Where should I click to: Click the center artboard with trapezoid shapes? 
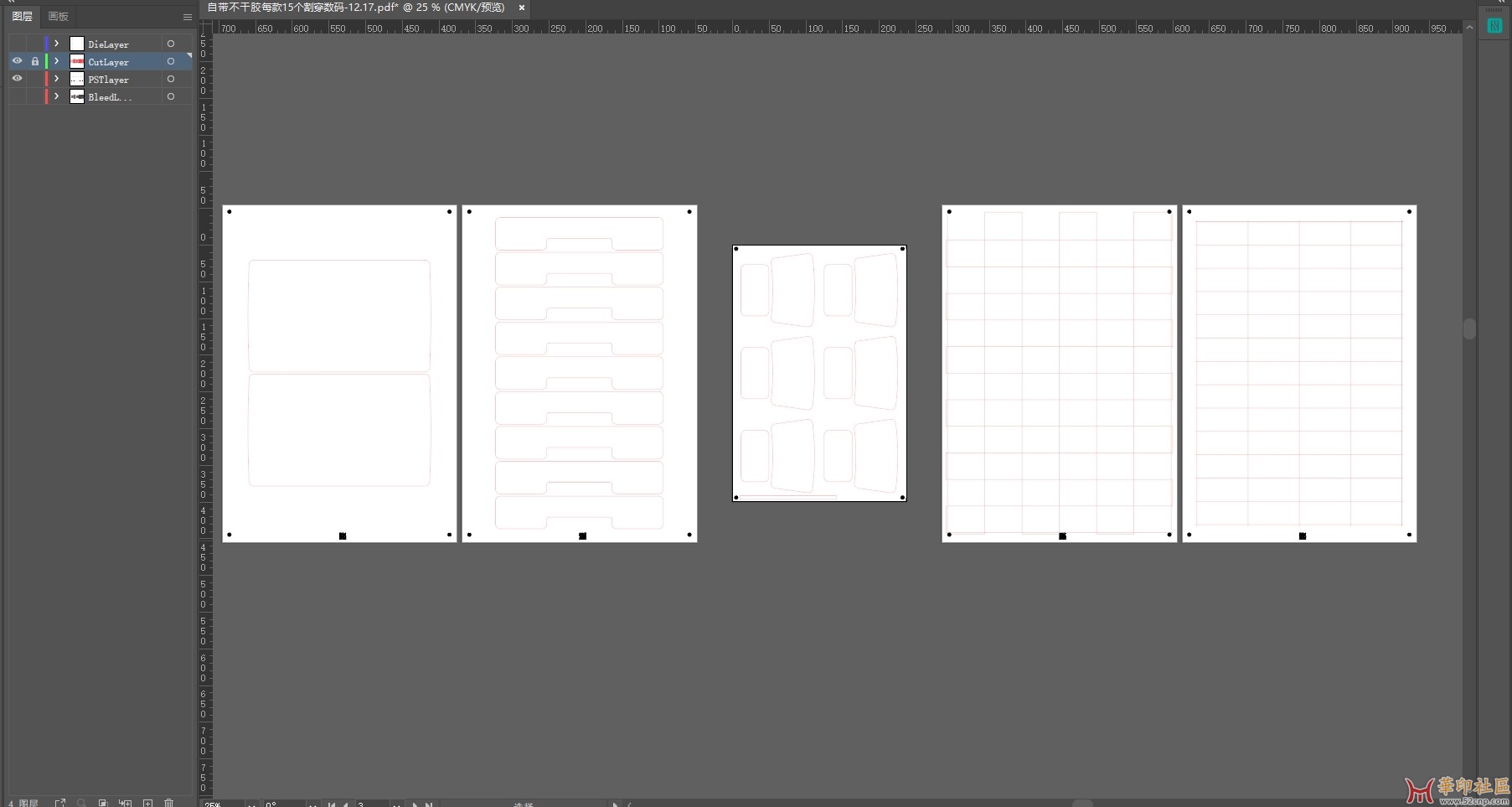819,374
